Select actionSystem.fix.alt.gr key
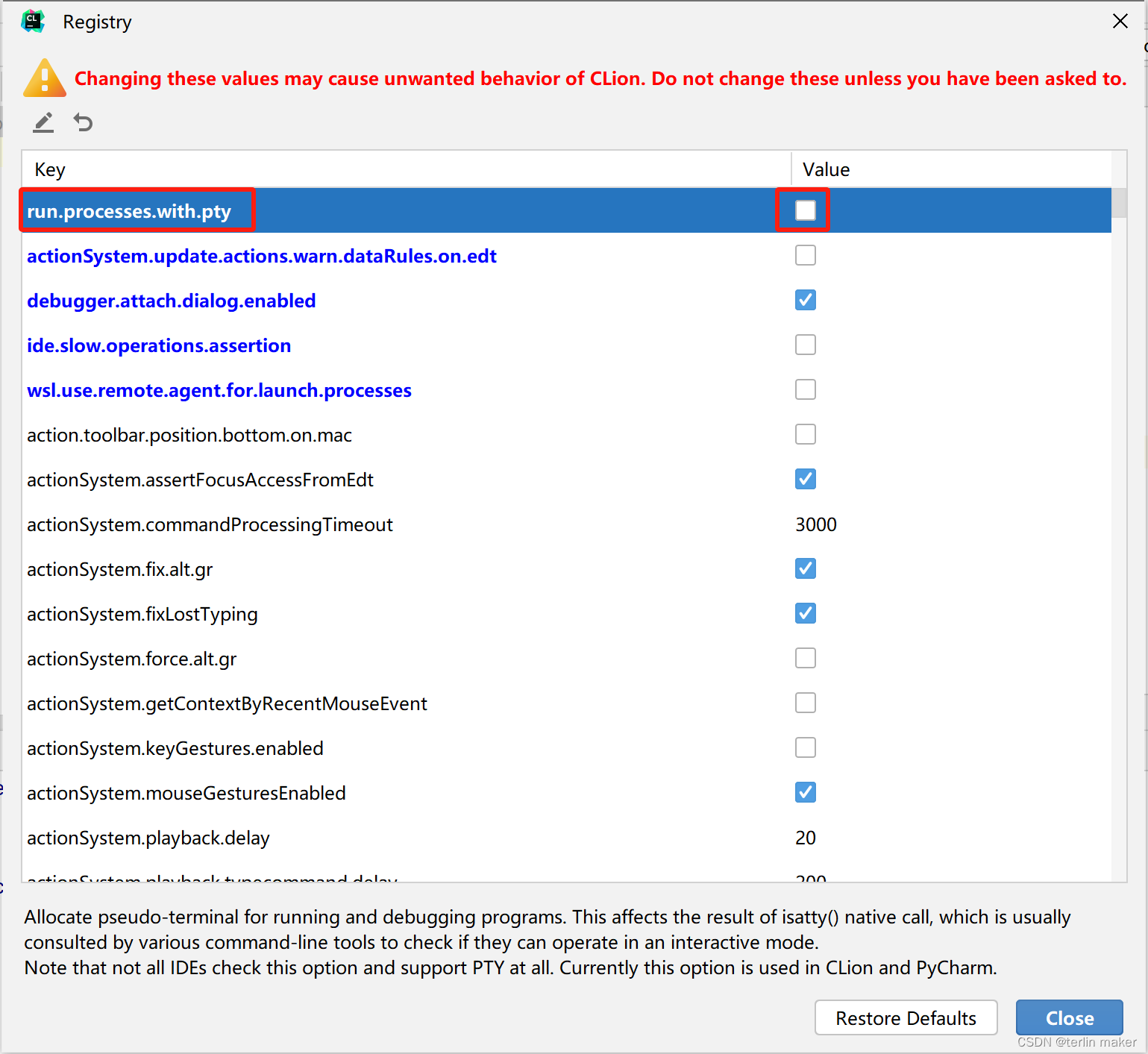This screenshot has width=1148, height=1054. coord(120,569)
